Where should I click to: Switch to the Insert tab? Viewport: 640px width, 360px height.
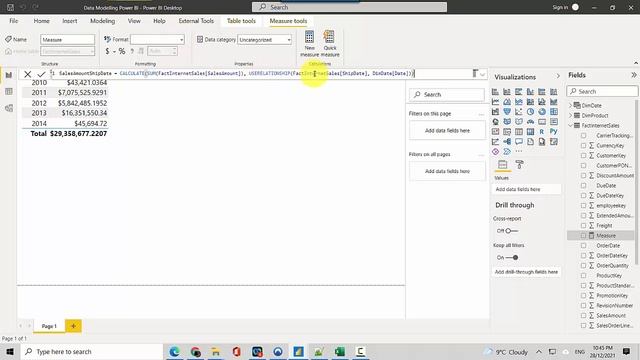[69, 21]
